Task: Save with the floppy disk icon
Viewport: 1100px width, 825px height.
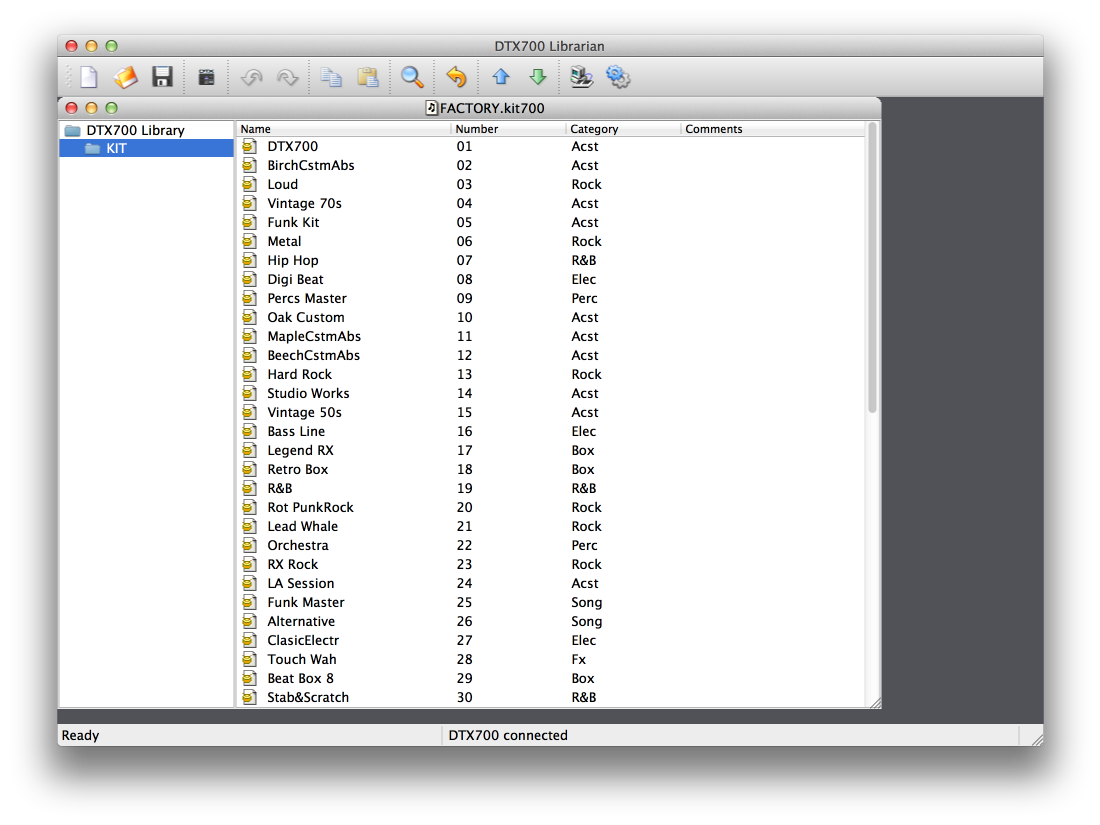Action: (162, 77)
